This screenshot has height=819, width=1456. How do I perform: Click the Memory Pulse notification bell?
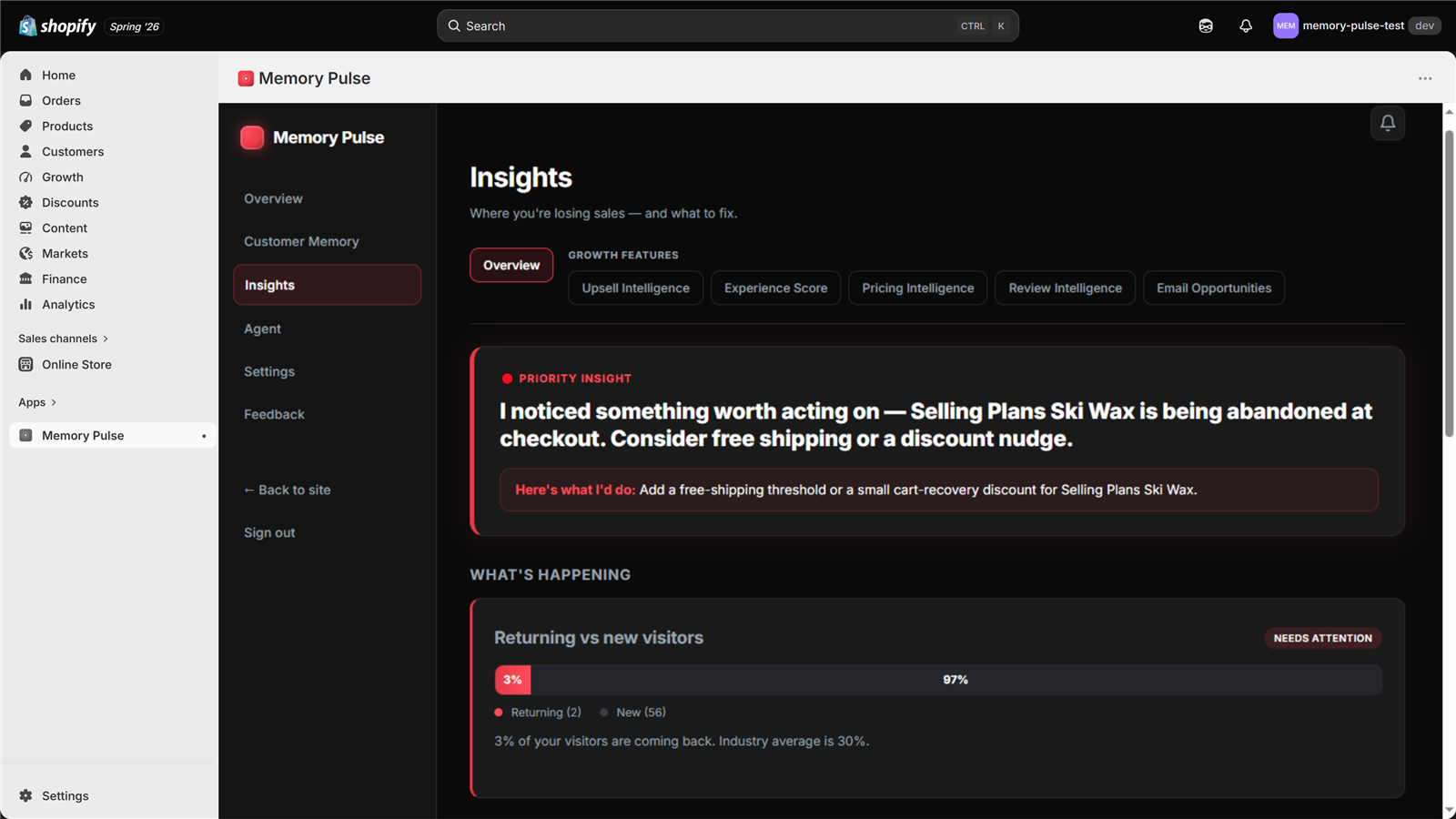coord(1388,123)
